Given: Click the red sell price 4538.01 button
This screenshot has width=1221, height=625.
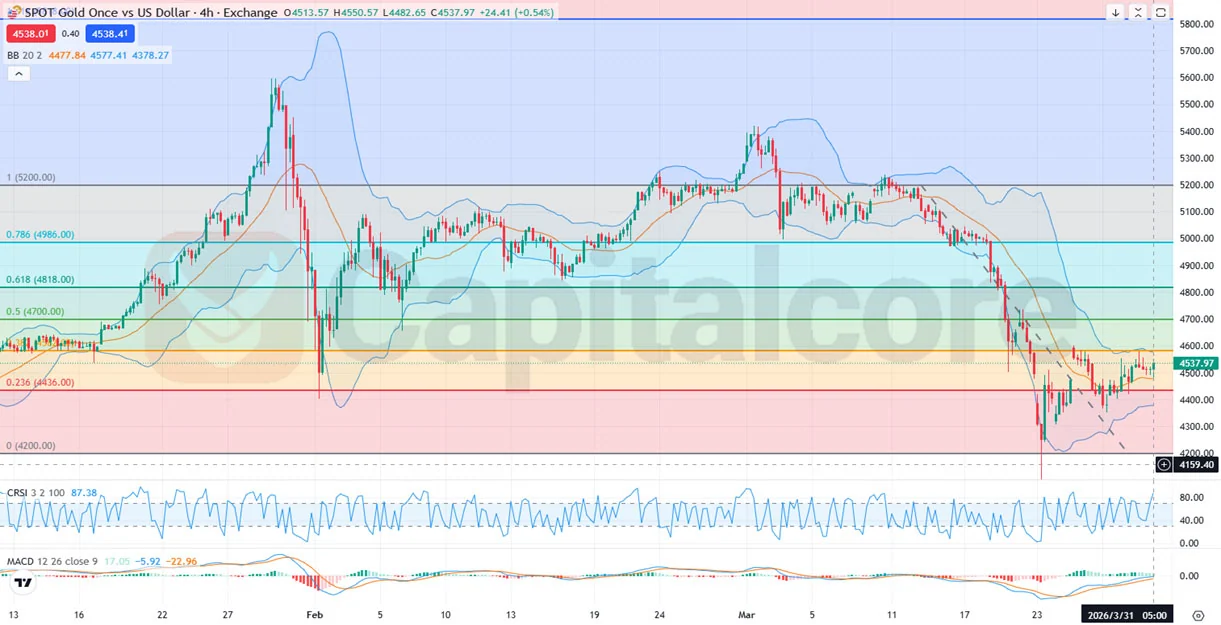Looking at the screenshot, I should click(29, 34).
